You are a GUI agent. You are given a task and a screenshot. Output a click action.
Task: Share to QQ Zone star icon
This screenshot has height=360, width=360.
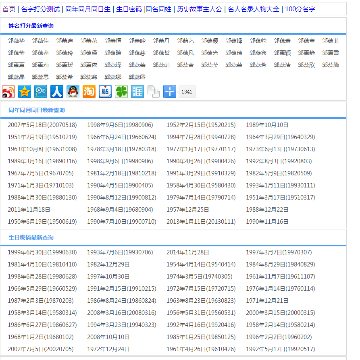[24, 91]
